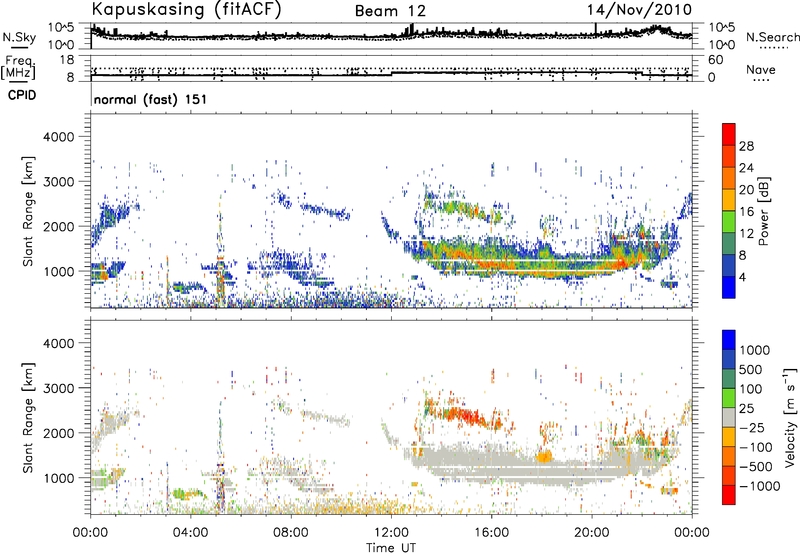Screen dimensions: 800x554
Task: Click the power panel 'Slant Range [km]' axis label
Action: click(28, 211)
